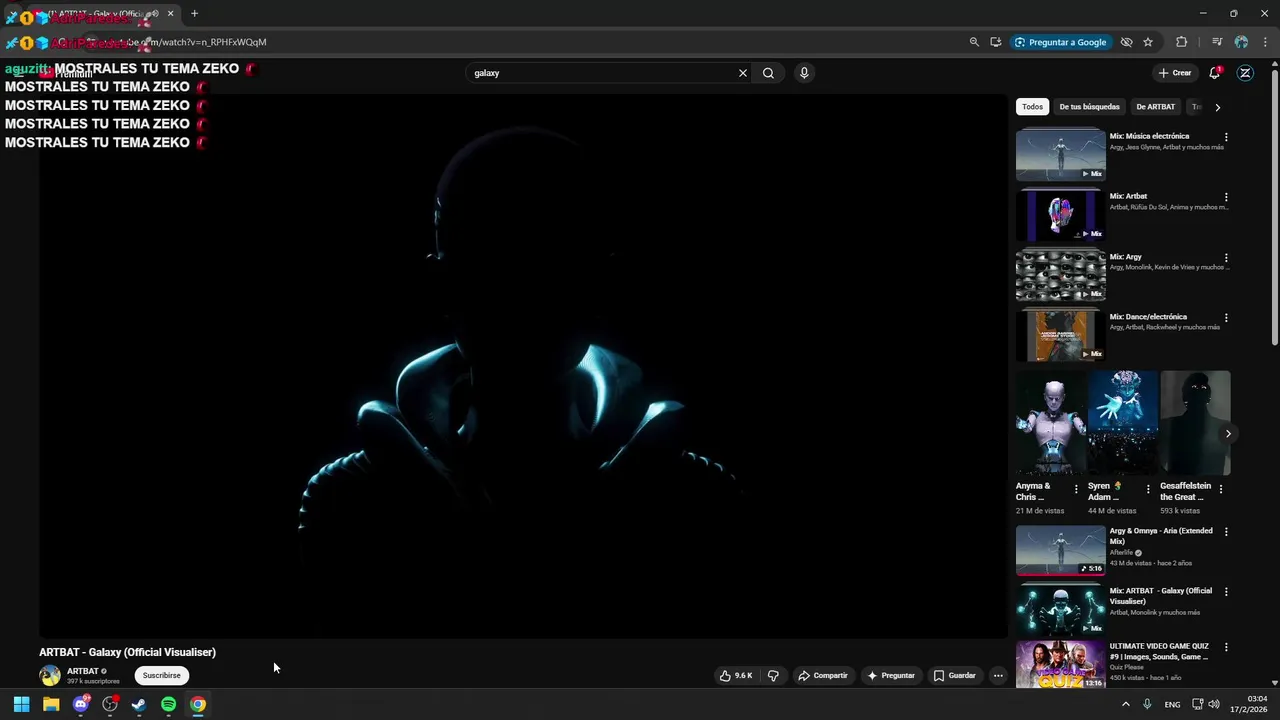The width and height of the screenshot is (1280, 720).
Task: Click Preguntar a Google in address bar
Action: pos(1060,42)
